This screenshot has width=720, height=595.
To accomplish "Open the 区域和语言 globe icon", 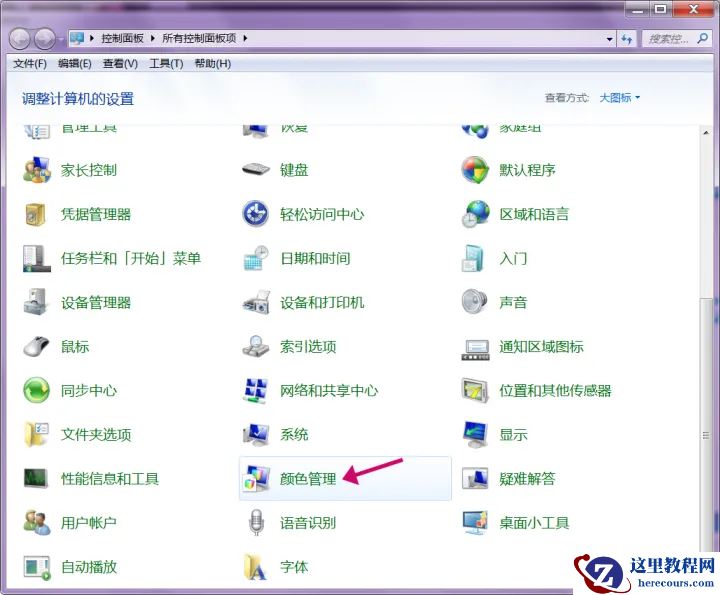I will point(475,214).
